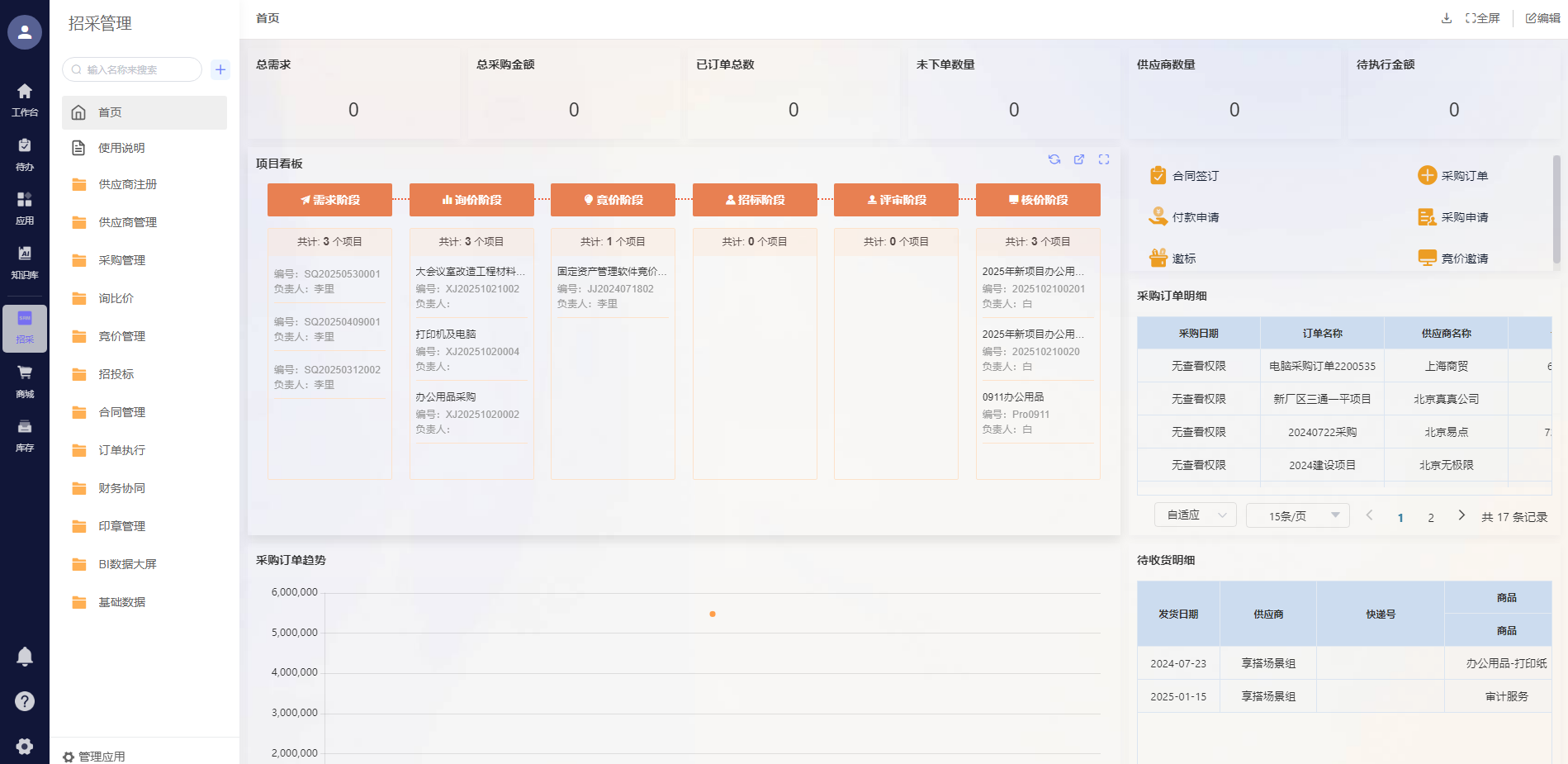Open 项目看板 in a new window icon
This screenshot has width=1568, height=764.
(x=1078, y=159)
